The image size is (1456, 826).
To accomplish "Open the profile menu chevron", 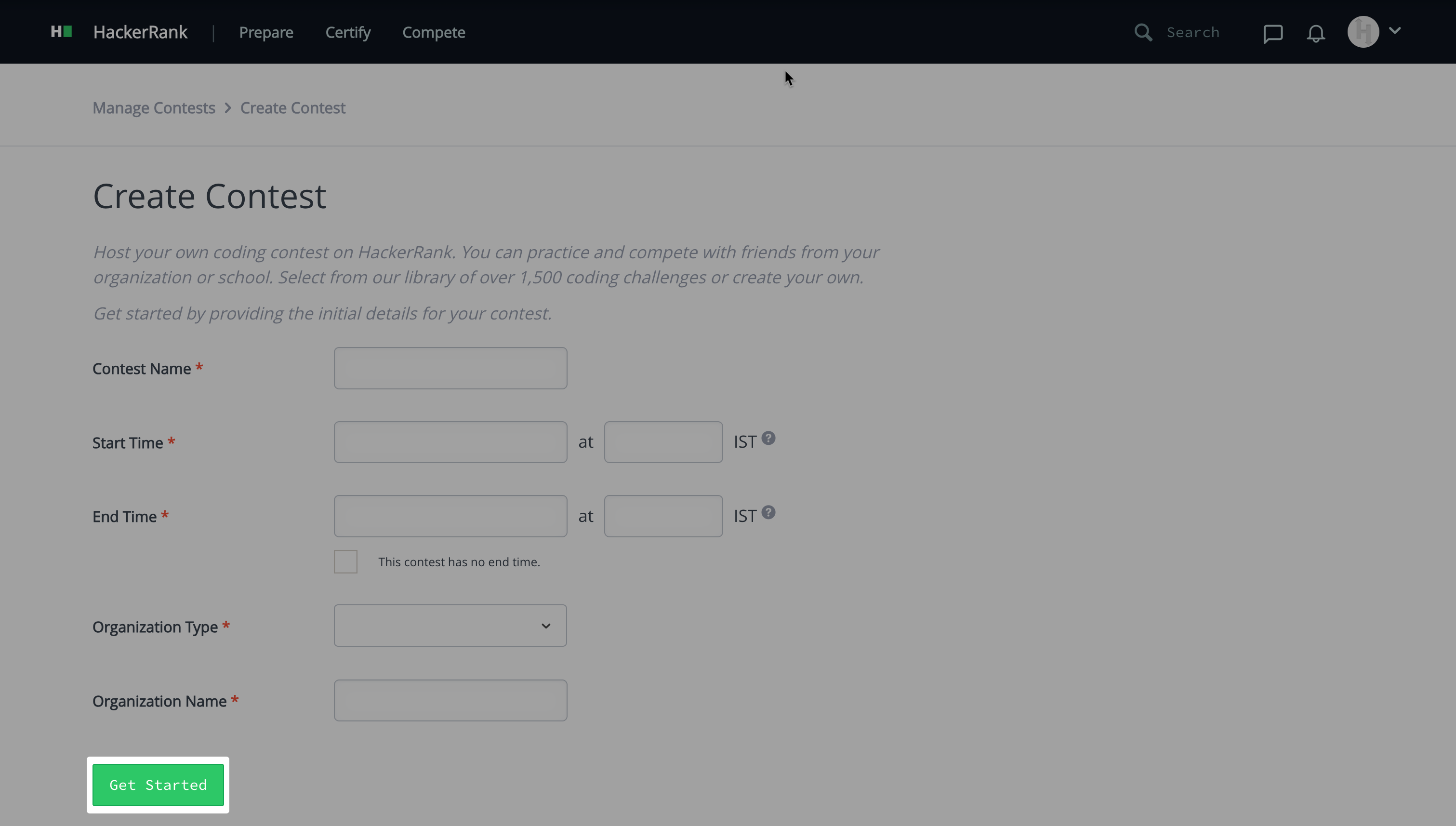I will point(1395,31).
